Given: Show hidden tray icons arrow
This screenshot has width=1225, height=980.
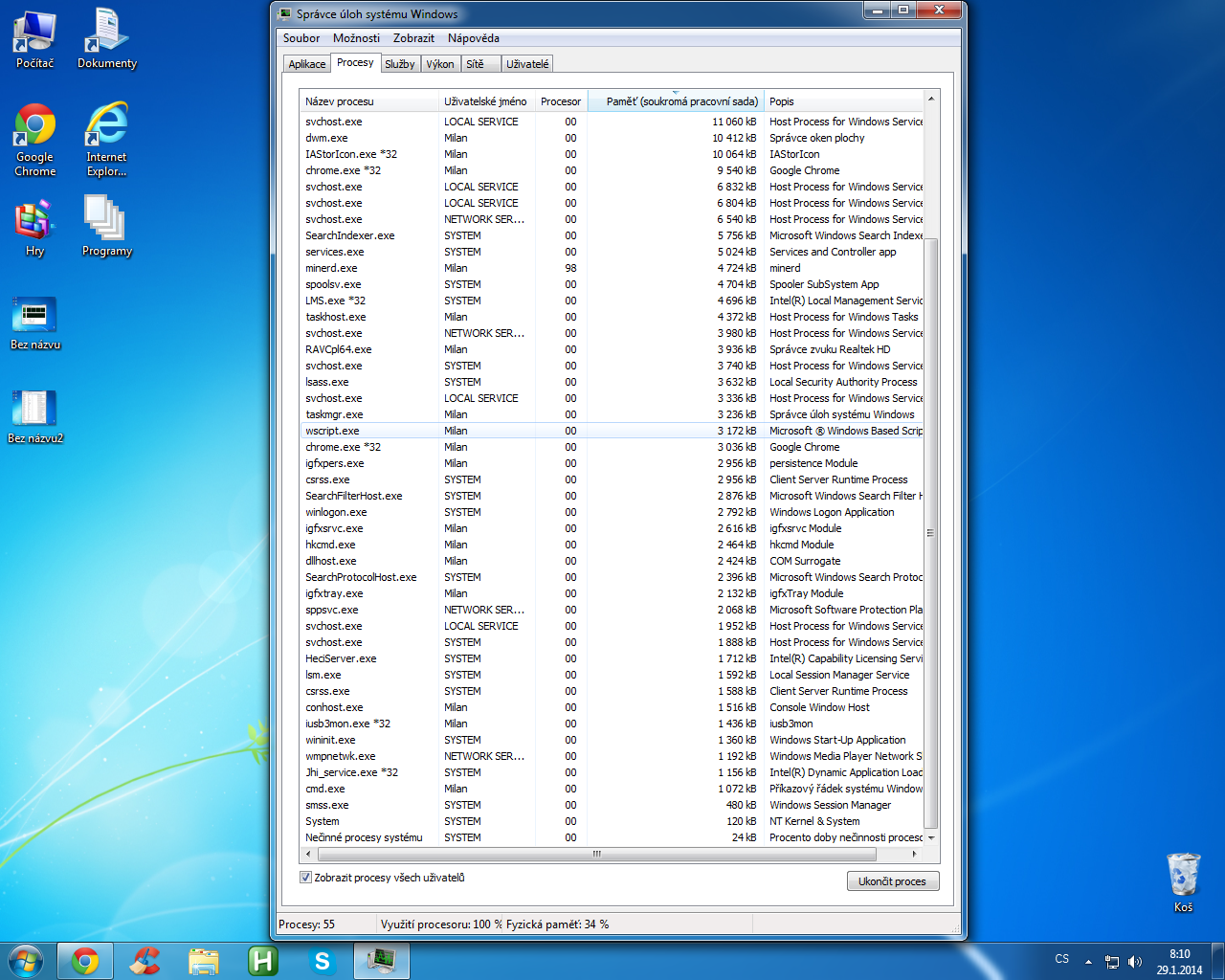Looking at the screenshot, I should coord(1088,961).
